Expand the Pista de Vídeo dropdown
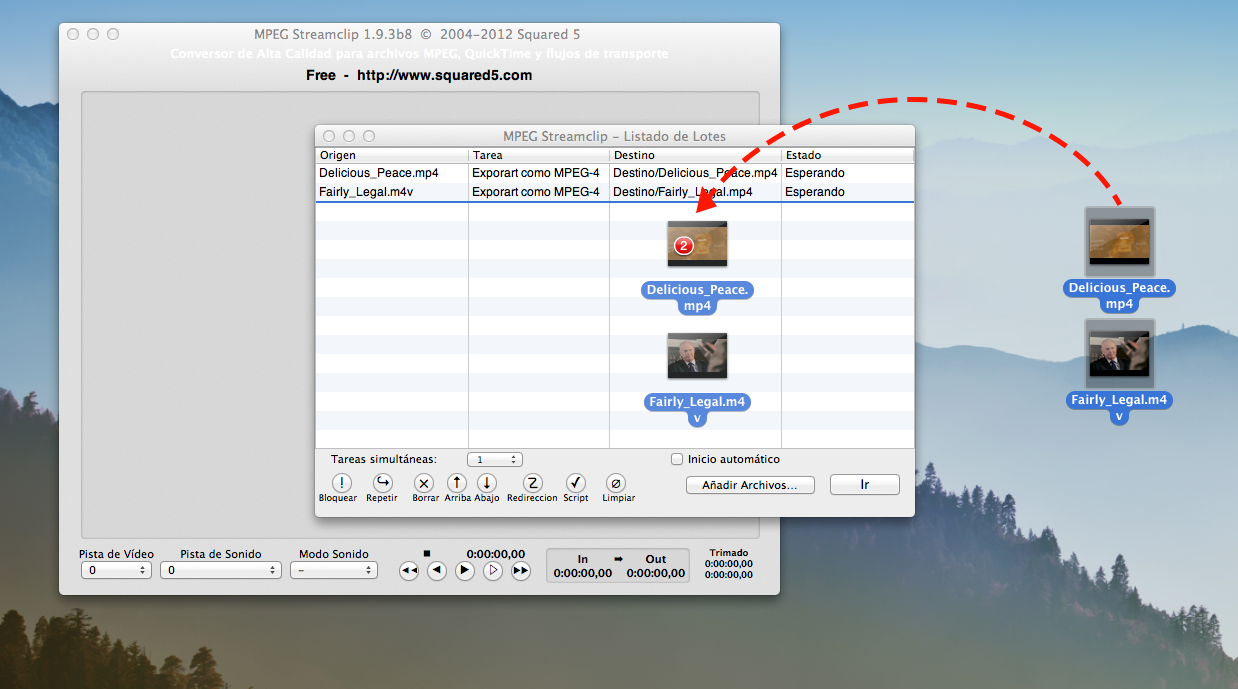The height and width of the screenshot is (689, 1238). [116, 570]
